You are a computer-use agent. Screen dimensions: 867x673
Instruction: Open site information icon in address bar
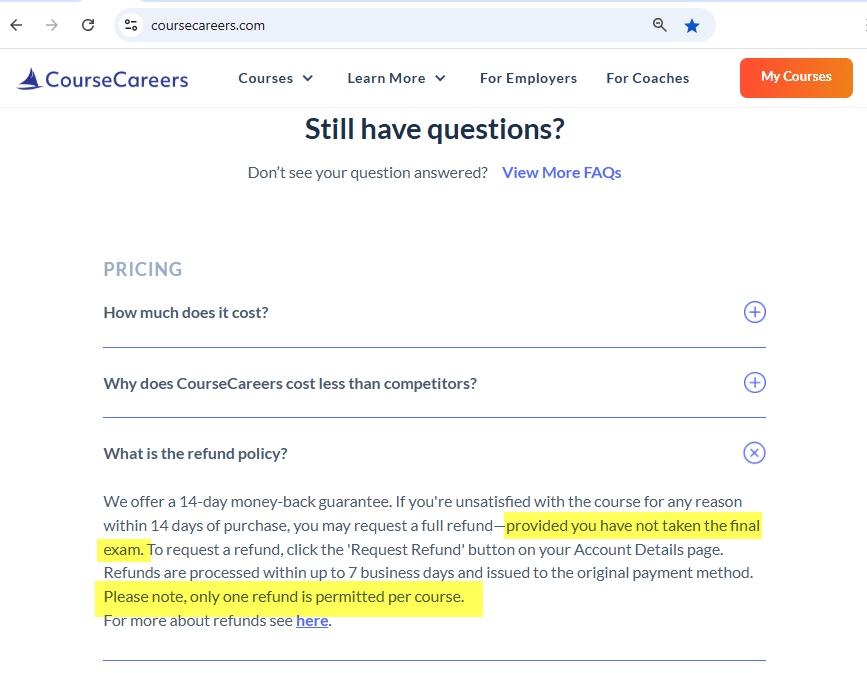(x=131, y=25)
